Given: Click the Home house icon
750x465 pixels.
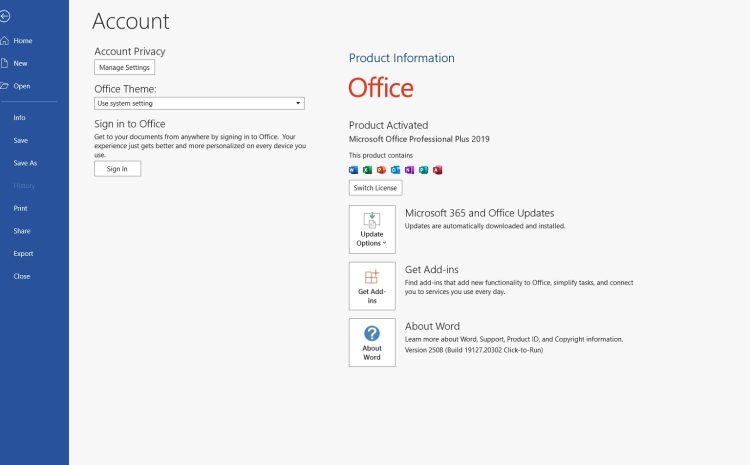Looking at the screenshot, I should click(x=5, y=41).
